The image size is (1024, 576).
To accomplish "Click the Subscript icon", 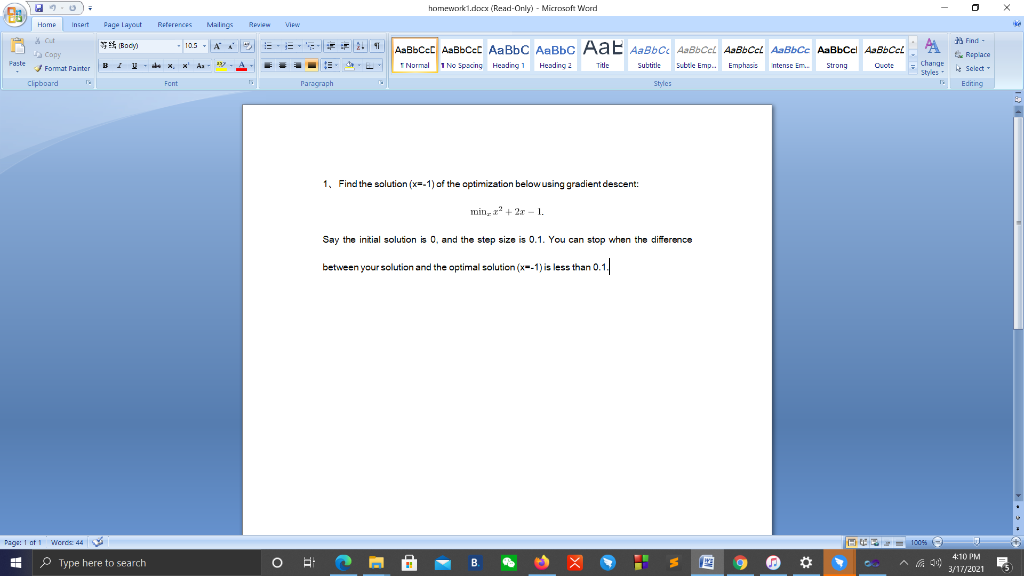I will (x=171, y=65).
